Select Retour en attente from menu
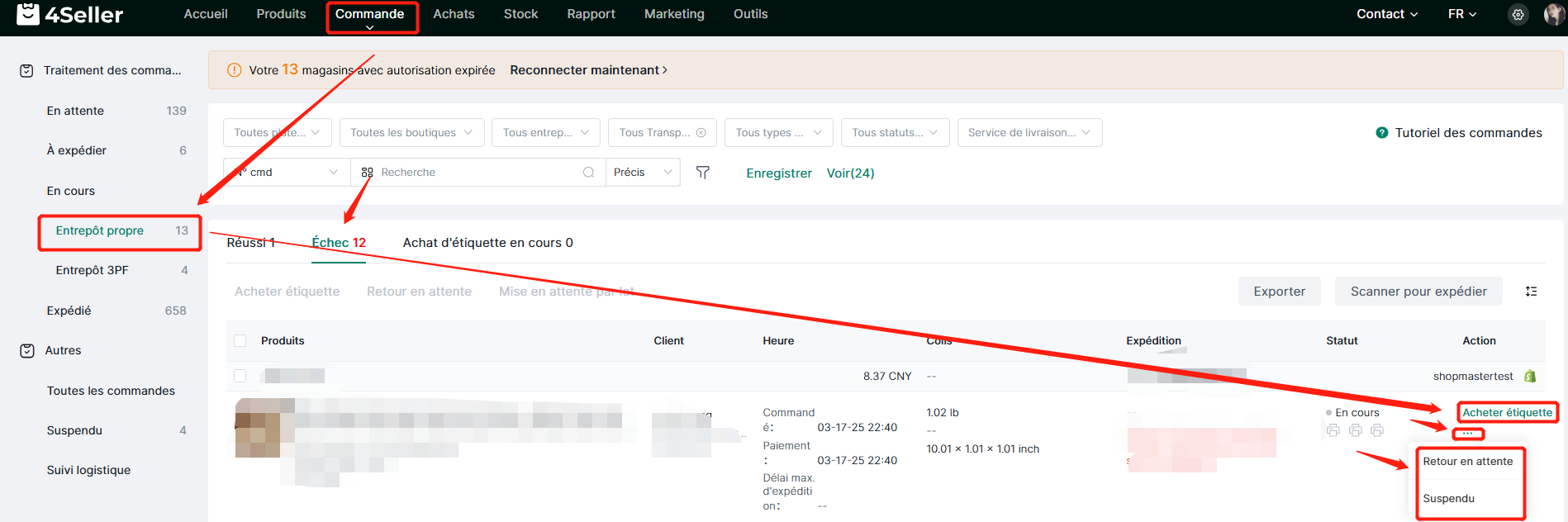The width and height of the screenshot is (1568, 522). coord(1467,462)
